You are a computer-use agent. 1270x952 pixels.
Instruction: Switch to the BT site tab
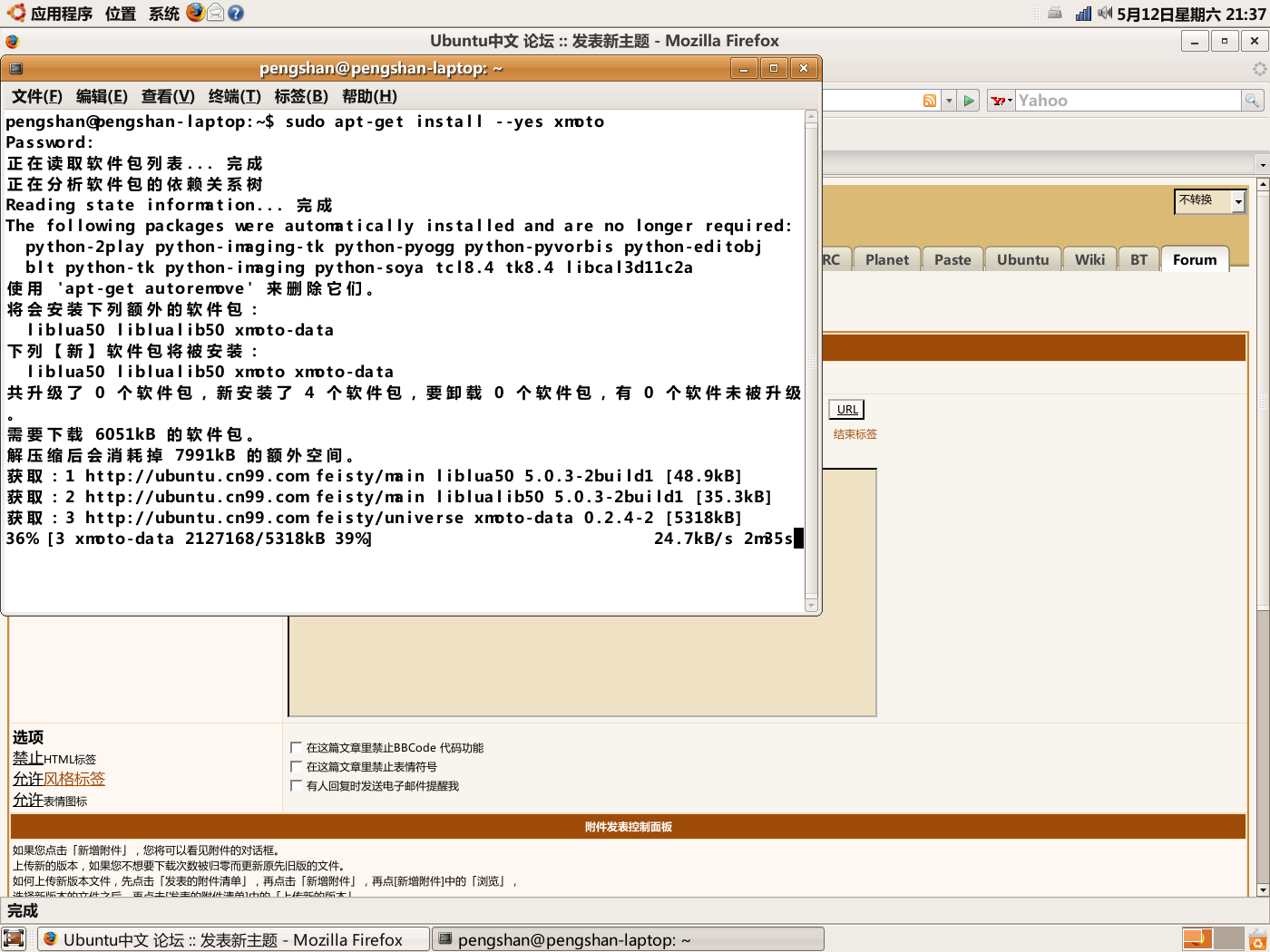[1138, 259]
